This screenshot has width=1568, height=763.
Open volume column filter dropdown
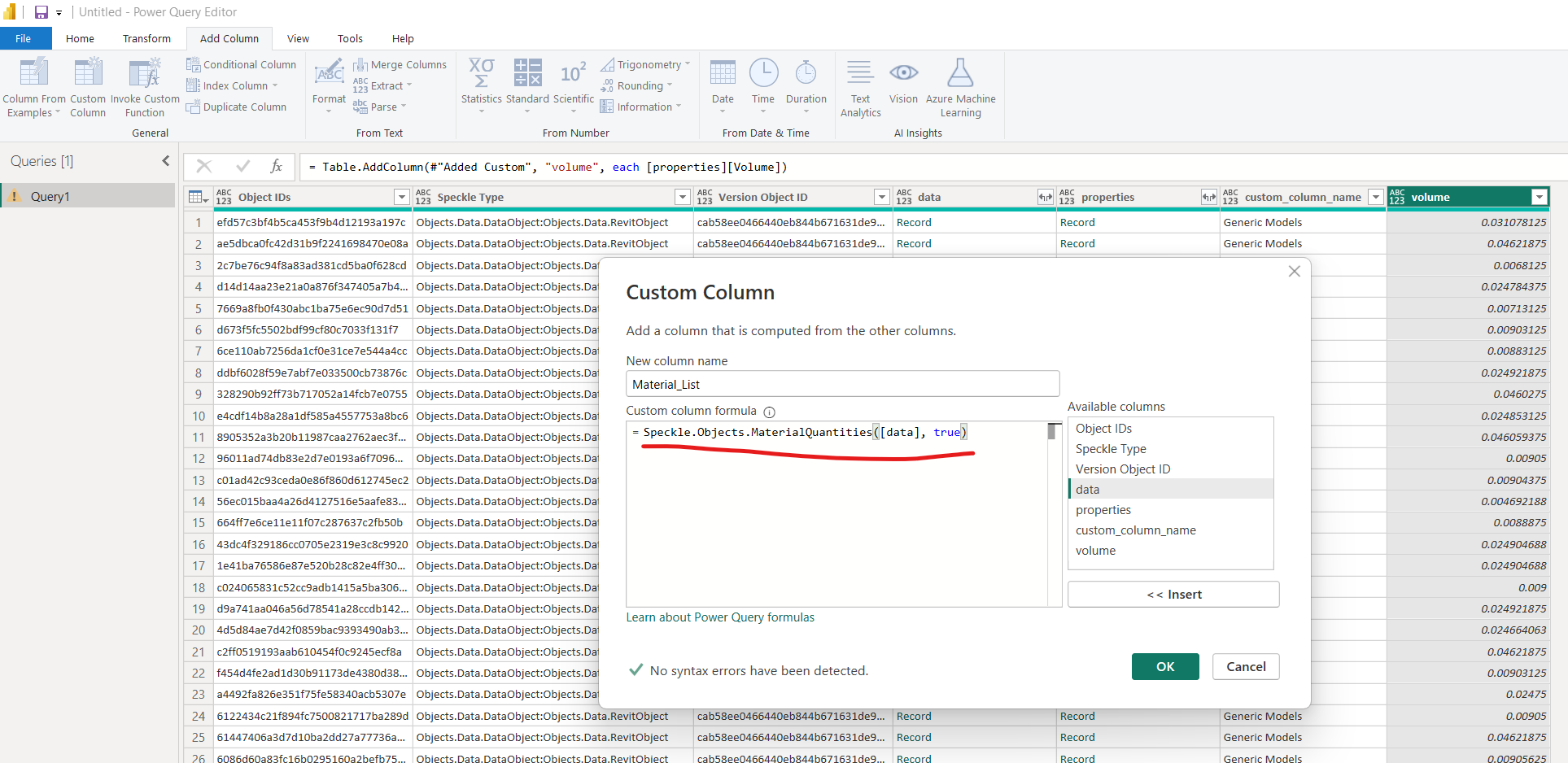point(1539,197)
